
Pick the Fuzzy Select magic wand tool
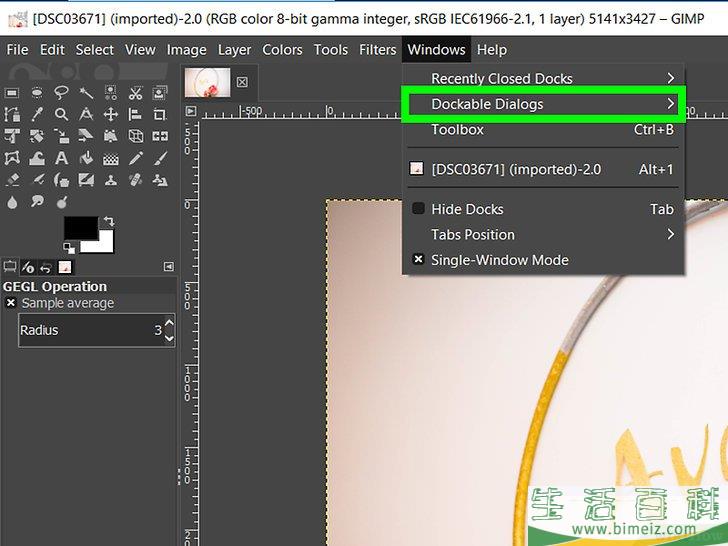click(x=86, y=92)
